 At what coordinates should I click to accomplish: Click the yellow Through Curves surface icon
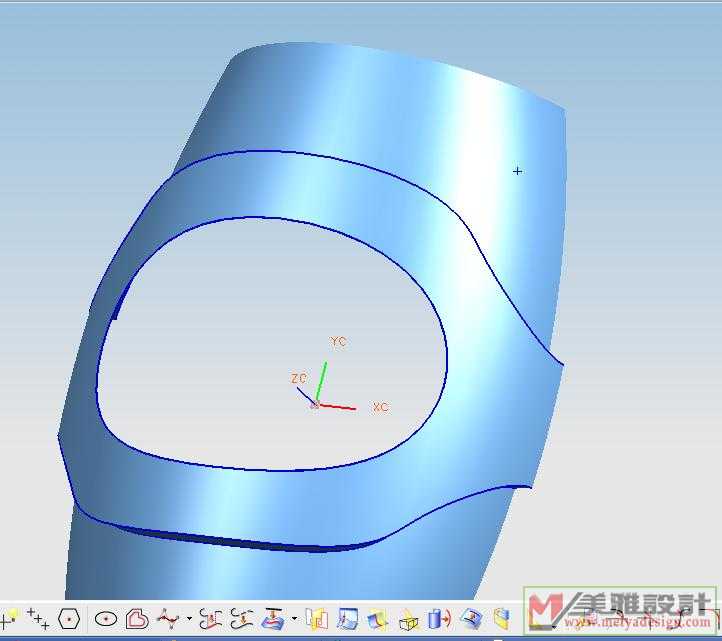[316, 619]
